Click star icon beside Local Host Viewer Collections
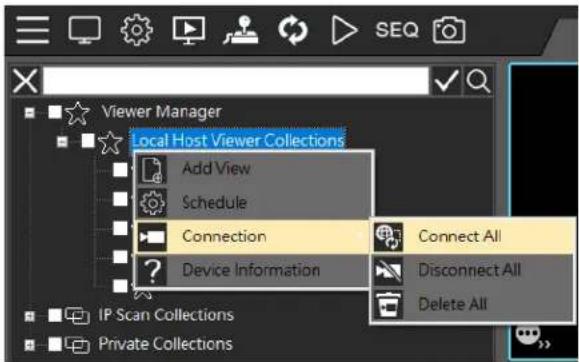Screen dimensions: 579x362 110,143
